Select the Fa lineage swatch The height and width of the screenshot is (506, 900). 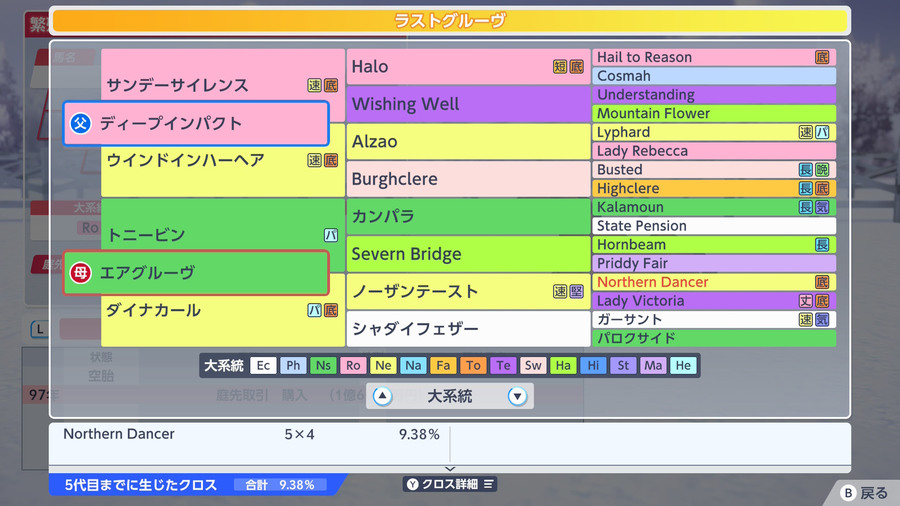point(443,365)
